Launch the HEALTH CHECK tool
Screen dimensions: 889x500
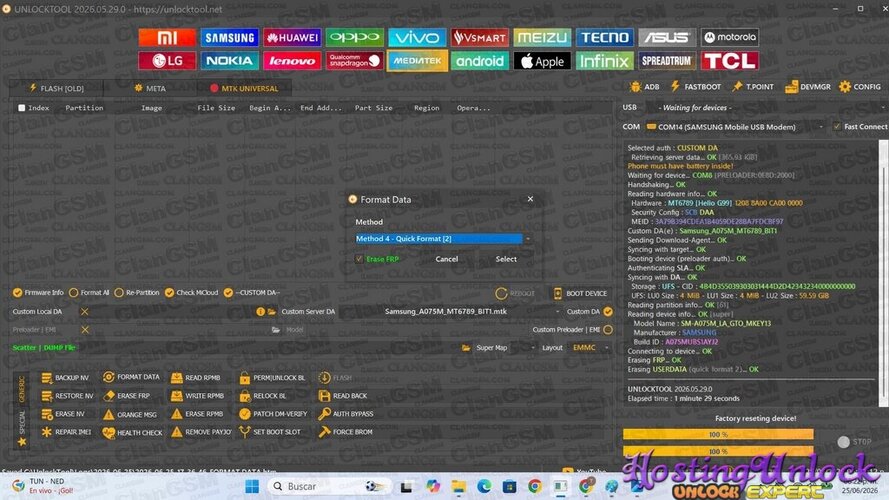pyautogui.click(x=132, y=433)
